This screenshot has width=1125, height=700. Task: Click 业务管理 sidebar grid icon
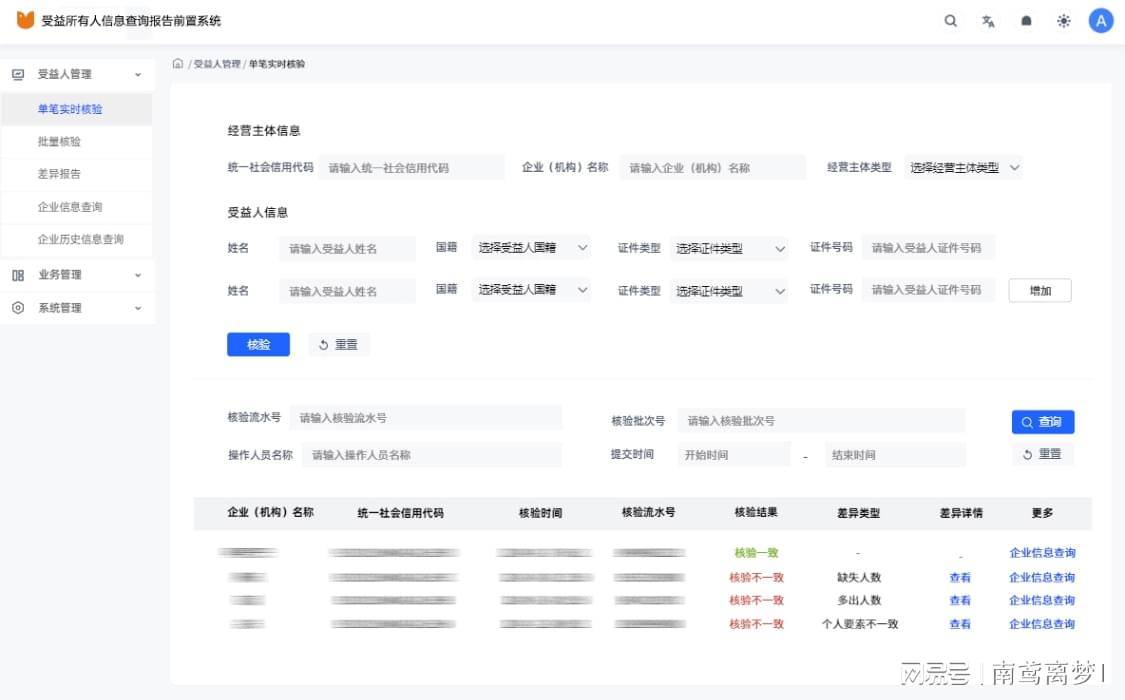tap(18, 275)
